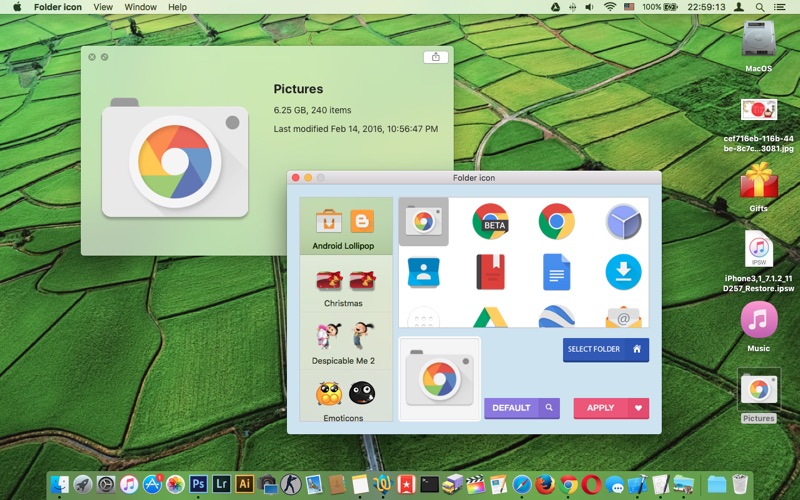This screenshot has height=500, width=800.
Task: Open Launchpad from the dock
Action: pos(83,484)
